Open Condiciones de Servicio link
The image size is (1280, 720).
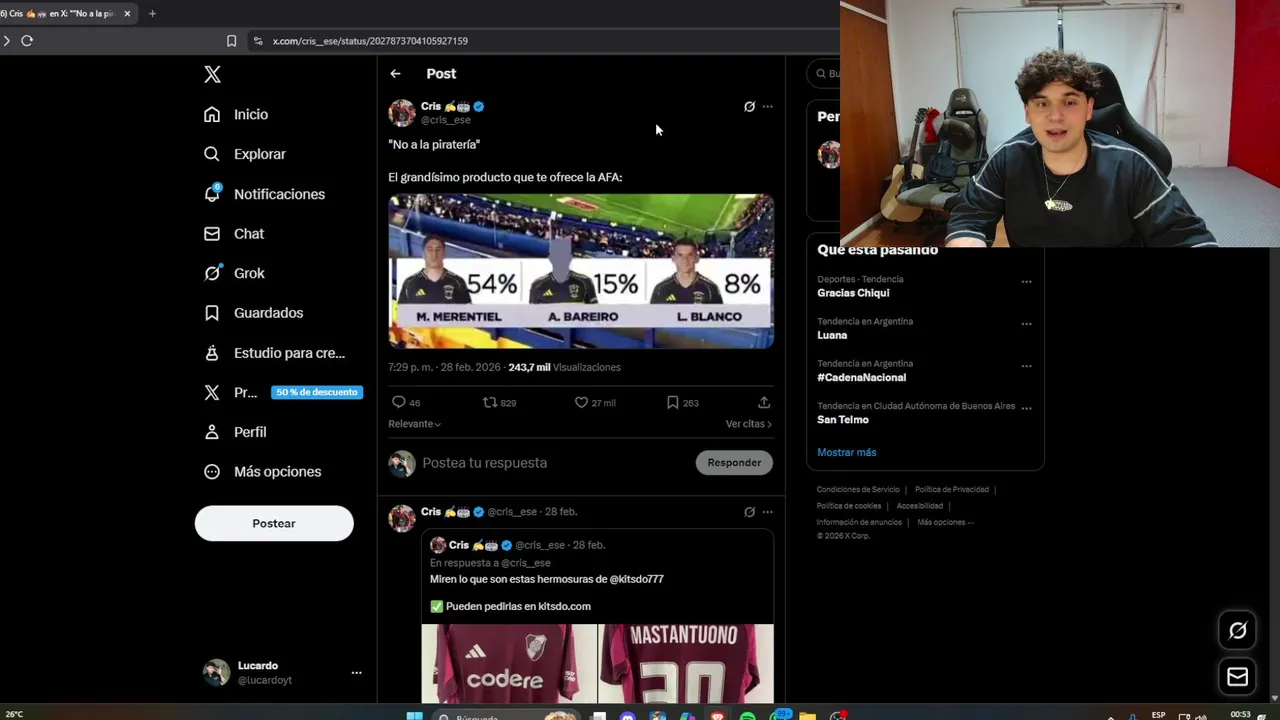pyautogui.click(x=858, y=490)
